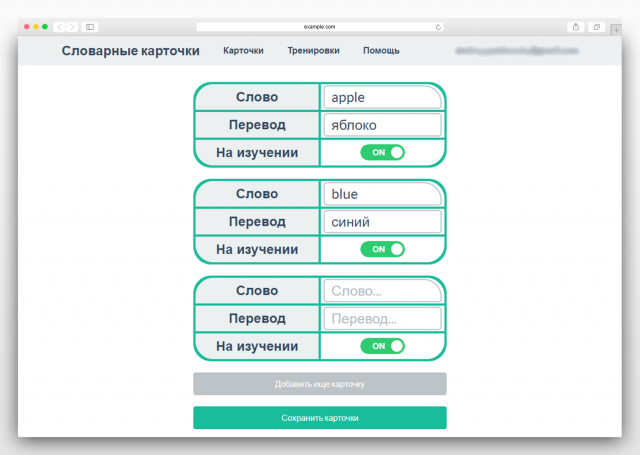Open the blurred account email link

[517, 51]
